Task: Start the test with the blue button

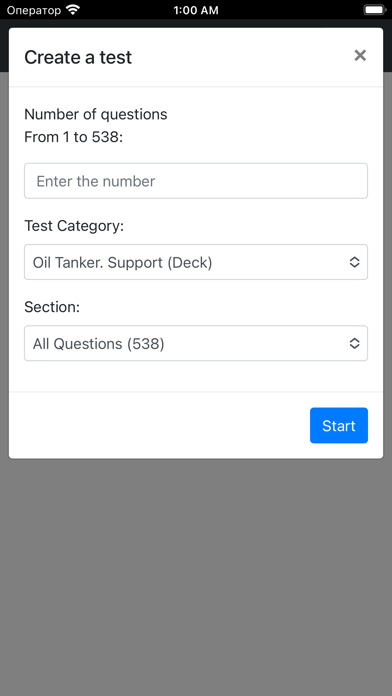Action: pyautogui.click(x=339, y=425)
